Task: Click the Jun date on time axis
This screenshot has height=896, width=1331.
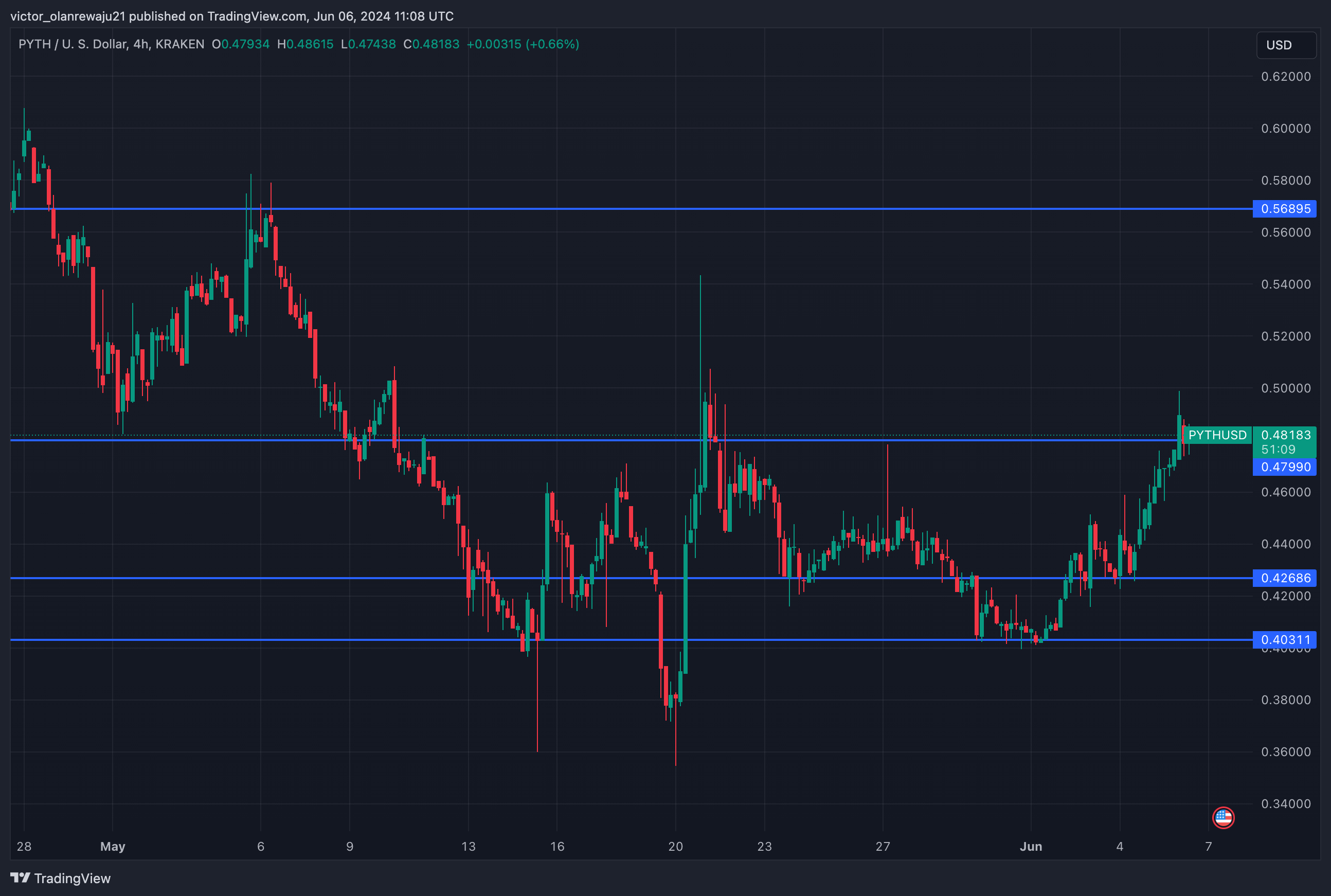Action: pos(1031,846)
